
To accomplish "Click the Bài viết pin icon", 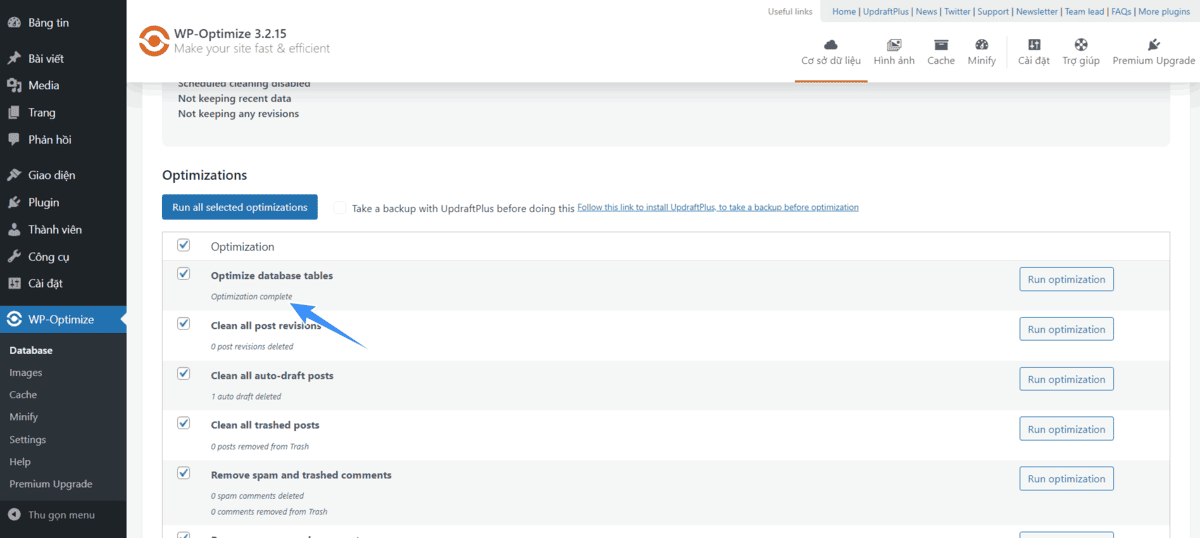I will point(14,58).
